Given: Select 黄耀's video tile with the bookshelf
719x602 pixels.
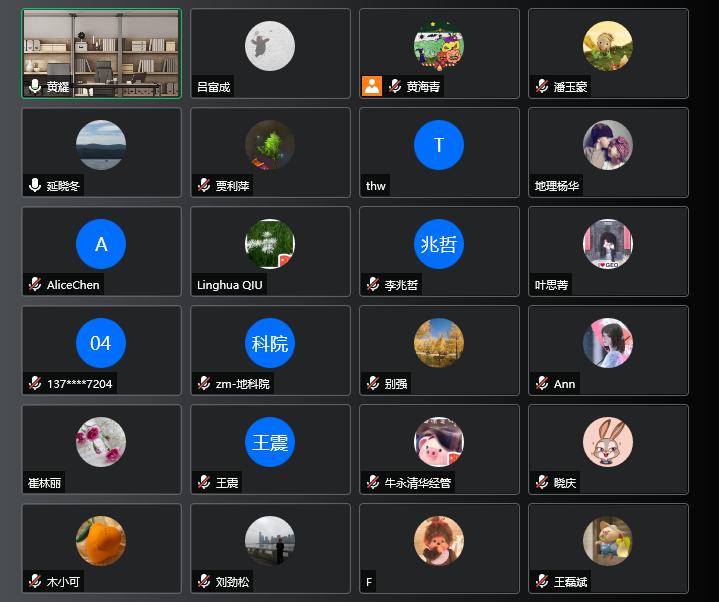Looking at the screenshot, I should tap(101, 54).
